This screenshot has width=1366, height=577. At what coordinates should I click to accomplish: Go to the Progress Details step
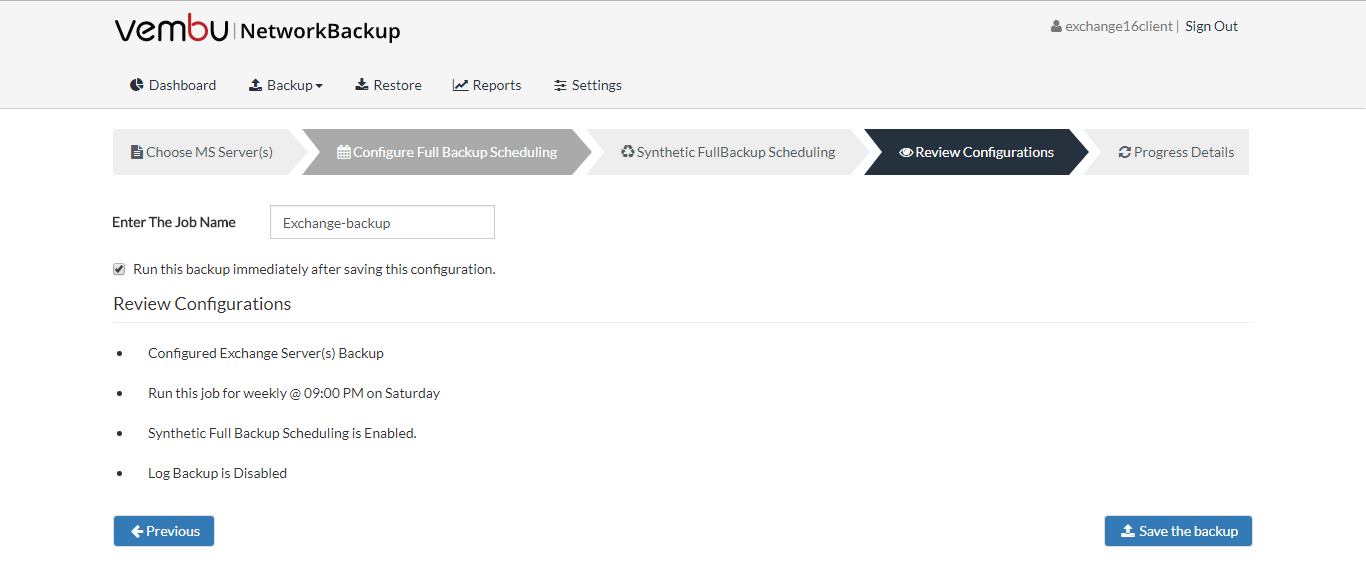[x=1167, y=152]
